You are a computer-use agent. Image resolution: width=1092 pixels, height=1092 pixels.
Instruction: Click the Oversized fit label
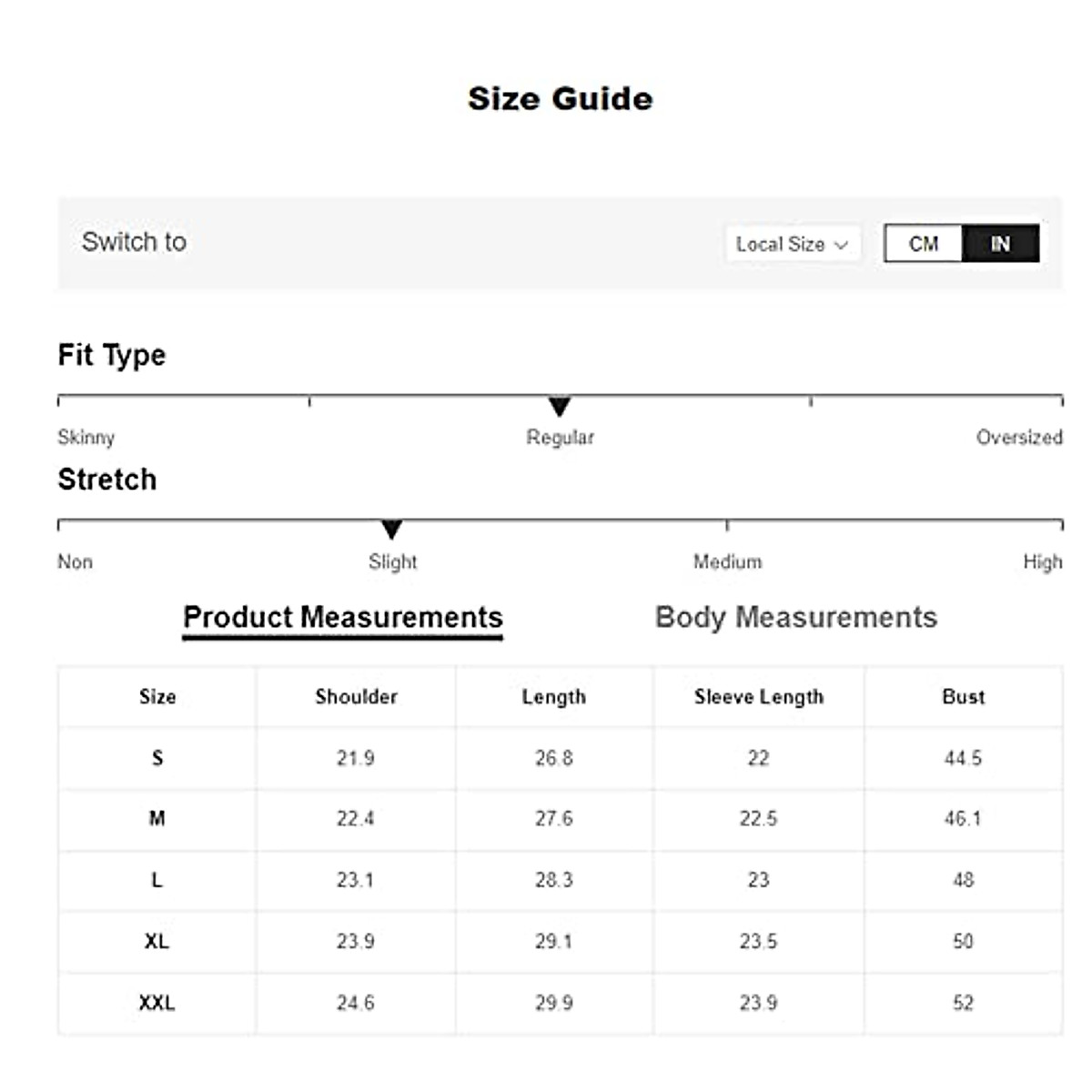pyautogui.click(x=1018, y=438)
